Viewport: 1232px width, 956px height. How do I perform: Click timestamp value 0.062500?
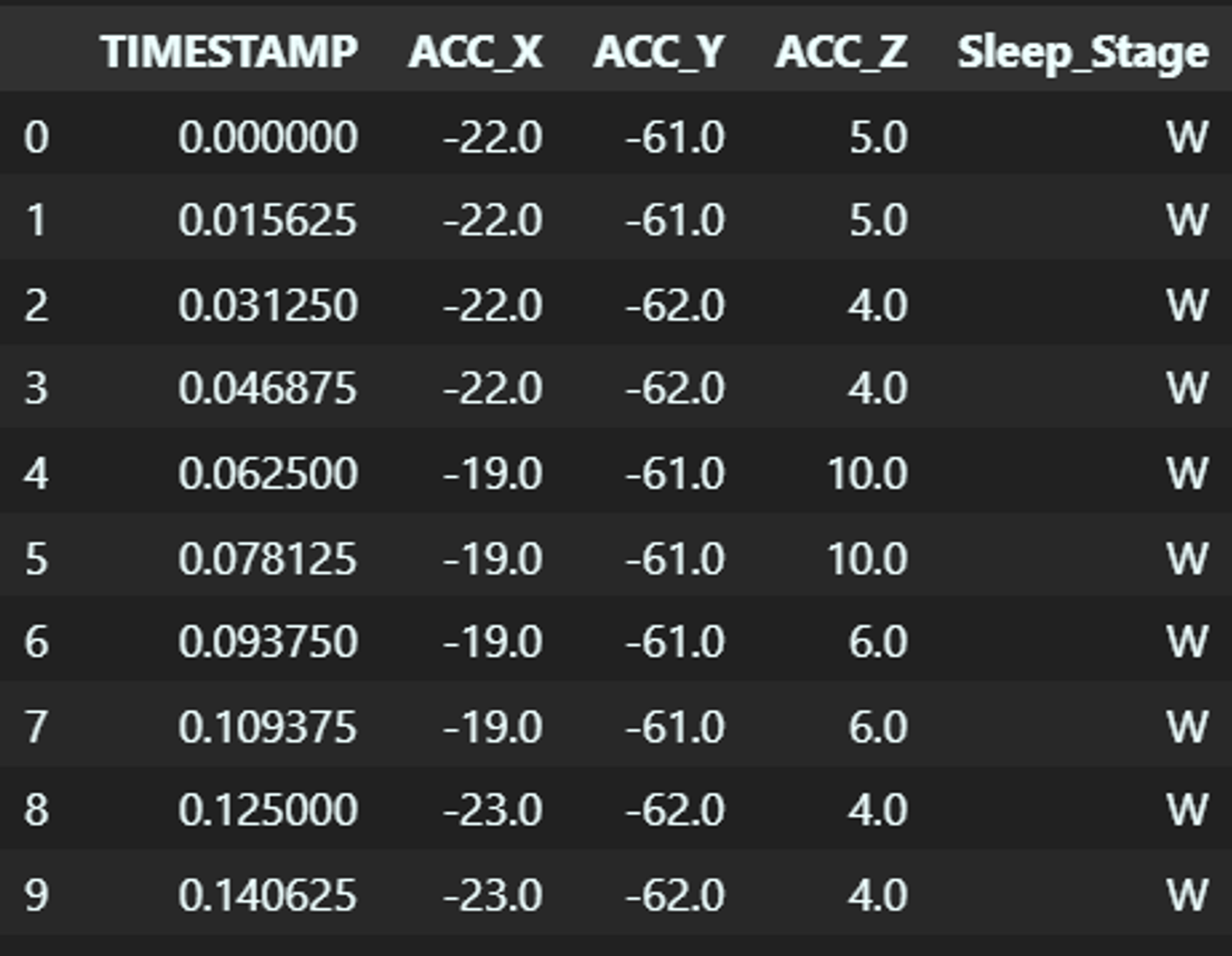tap(267, 474)
